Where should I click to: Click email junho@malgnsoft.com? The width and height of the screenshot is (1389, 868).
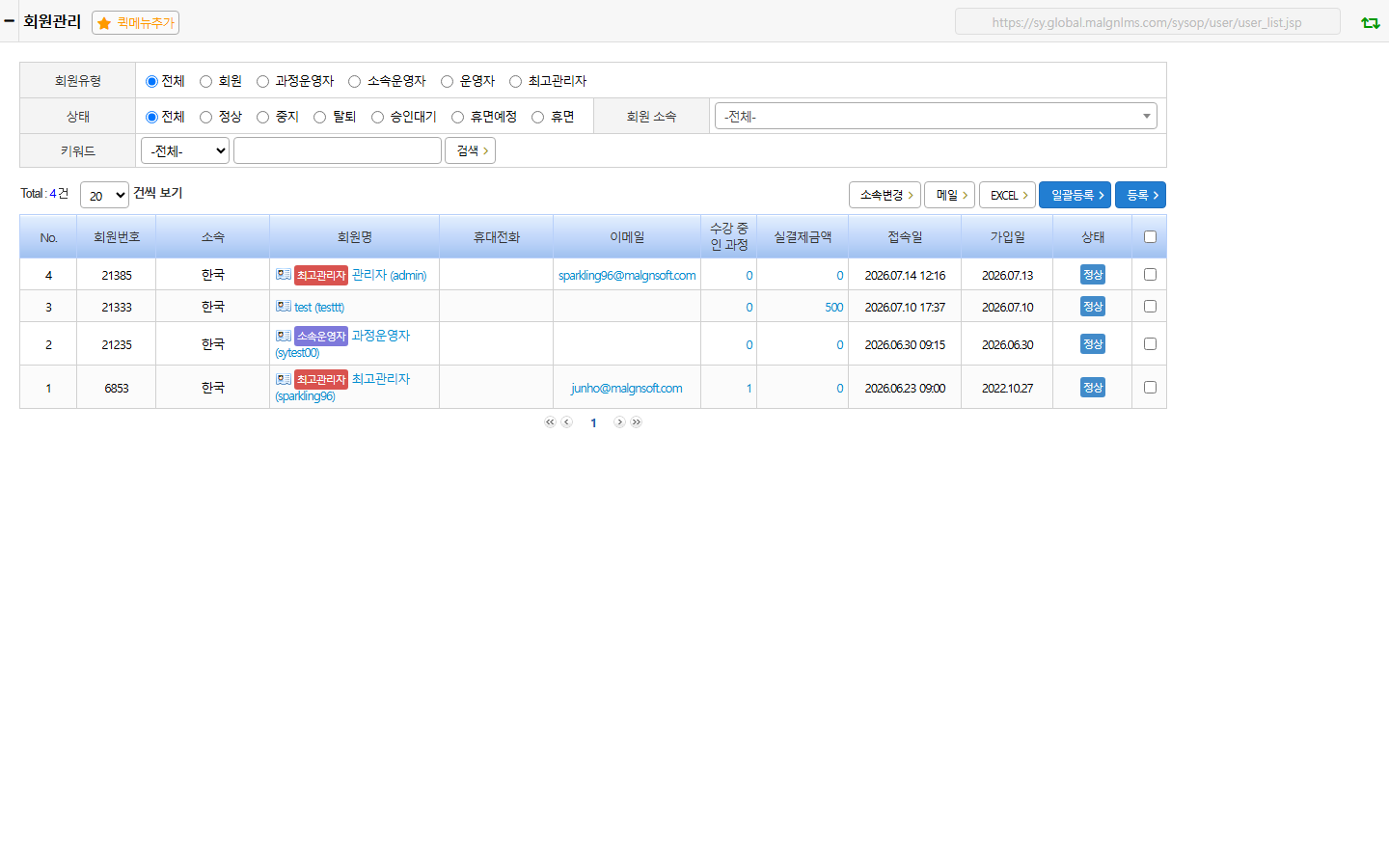click(x=627, y=389)
